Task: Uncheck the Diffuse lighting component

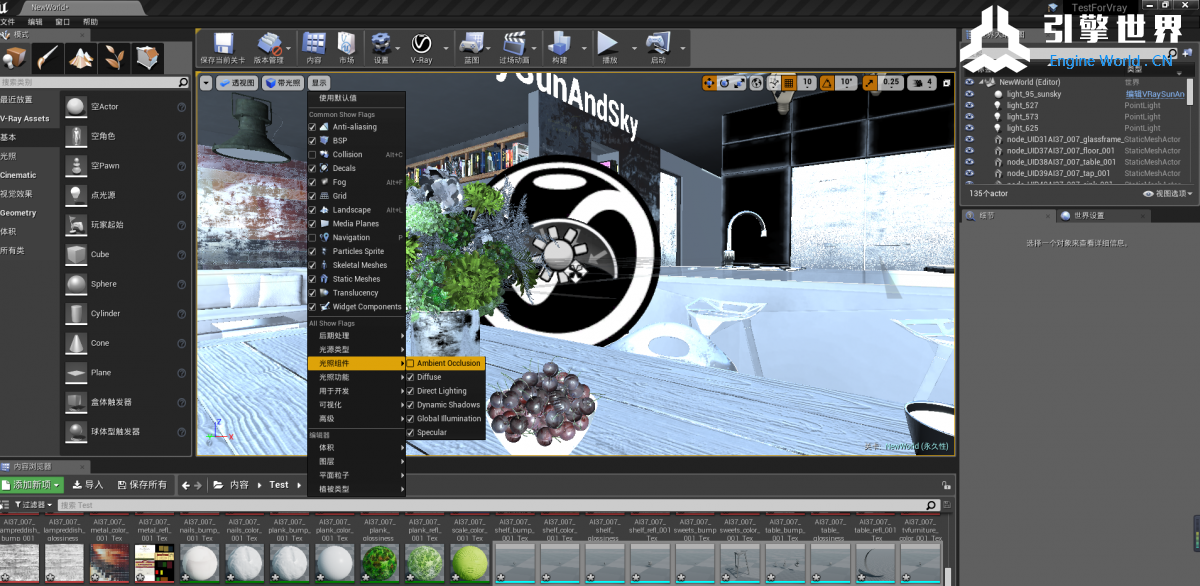Action: coord(411,377)
